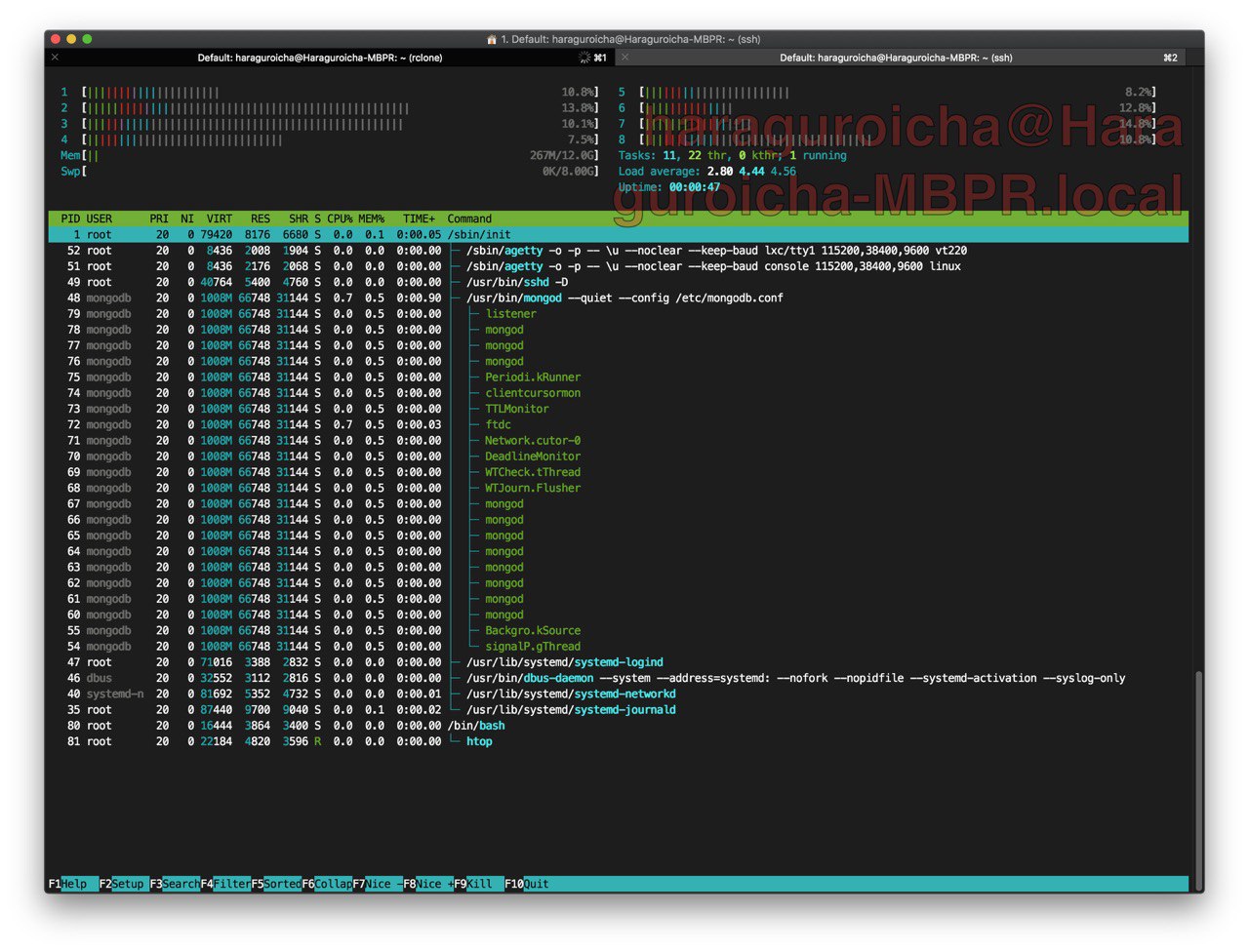Sort by the CPU% column header
The height and width of the screenshot is (952, 1249).
coord(340,218)
